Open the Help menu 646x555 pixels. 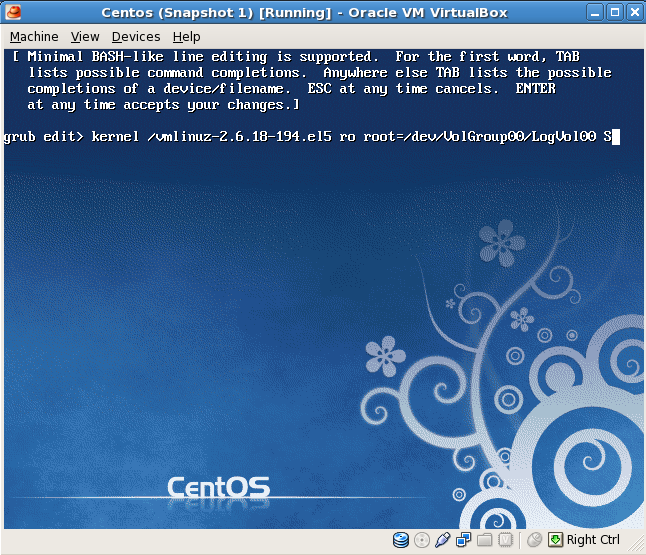[186, 36]
